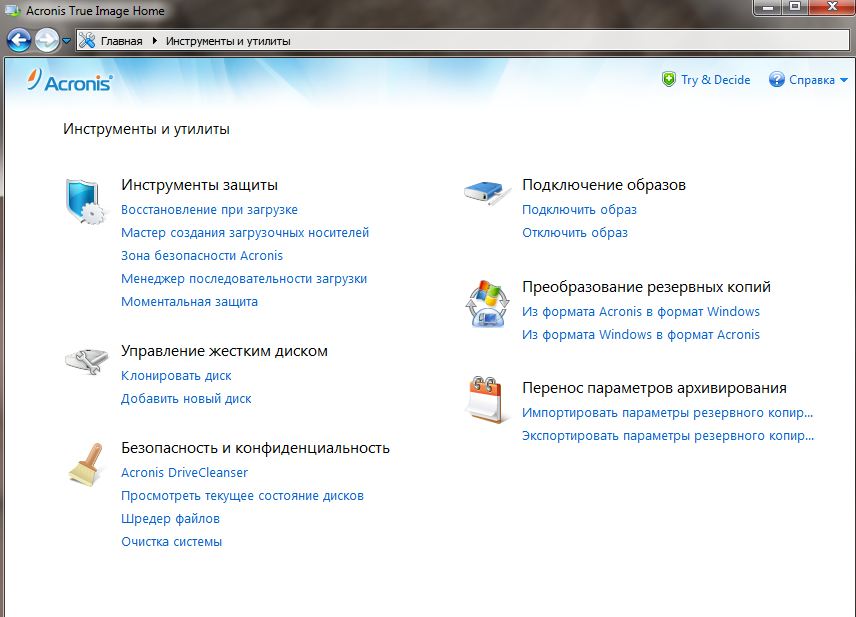Click the Подключение образов heading
The image size is (856, 617).
(x=604, y=185)
